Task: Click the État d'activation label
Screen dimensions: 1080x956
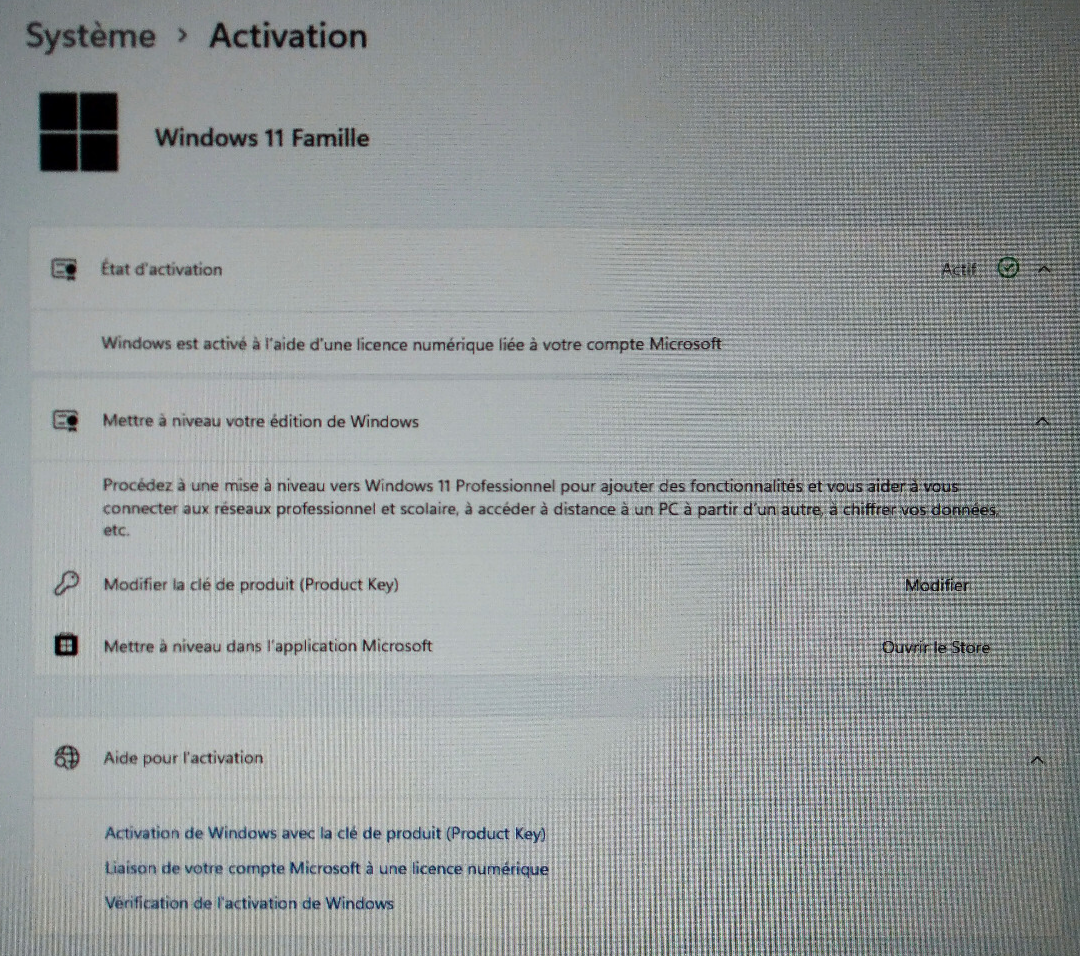Action: pos(162,269)
